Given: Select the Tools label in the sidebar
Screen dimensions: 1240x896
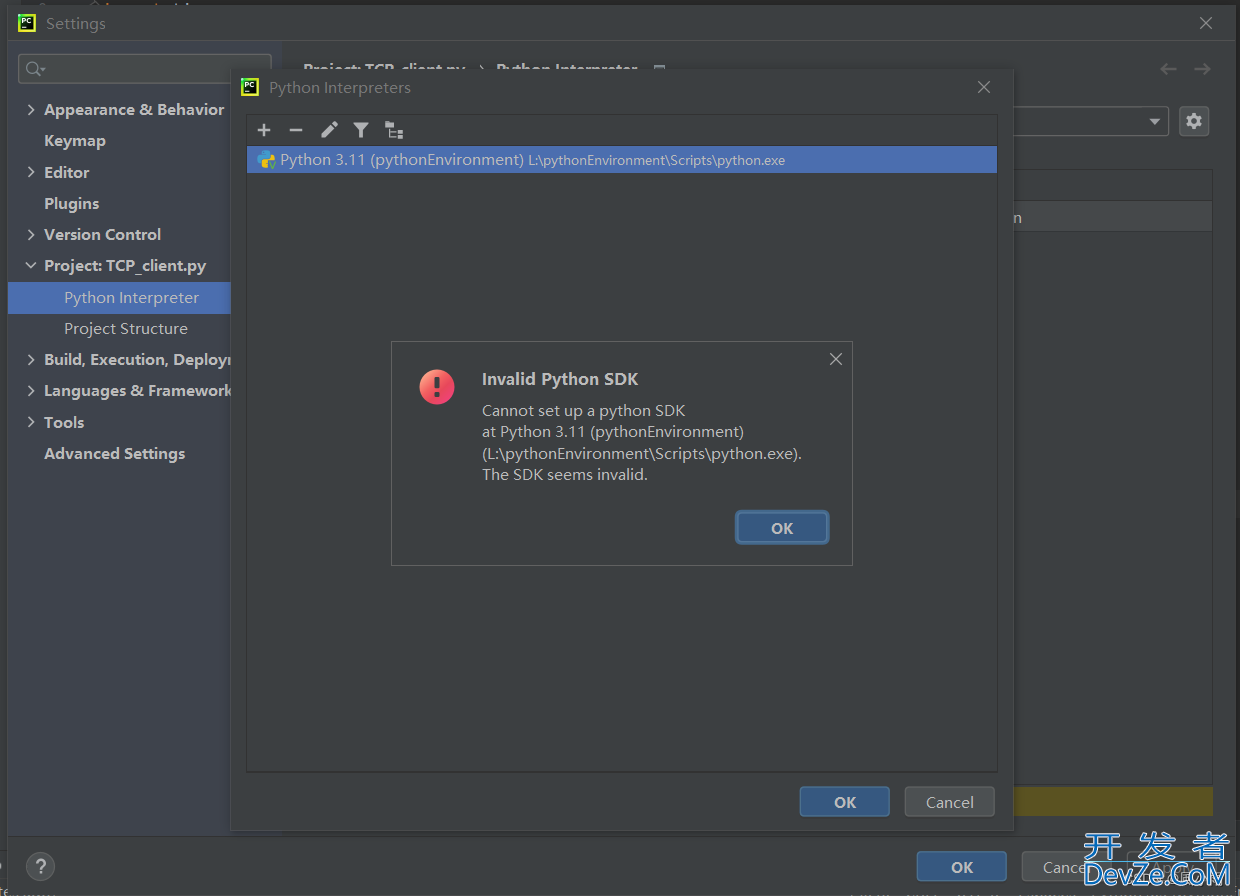Looking at the screenshot, I should (x=64, y=422).
